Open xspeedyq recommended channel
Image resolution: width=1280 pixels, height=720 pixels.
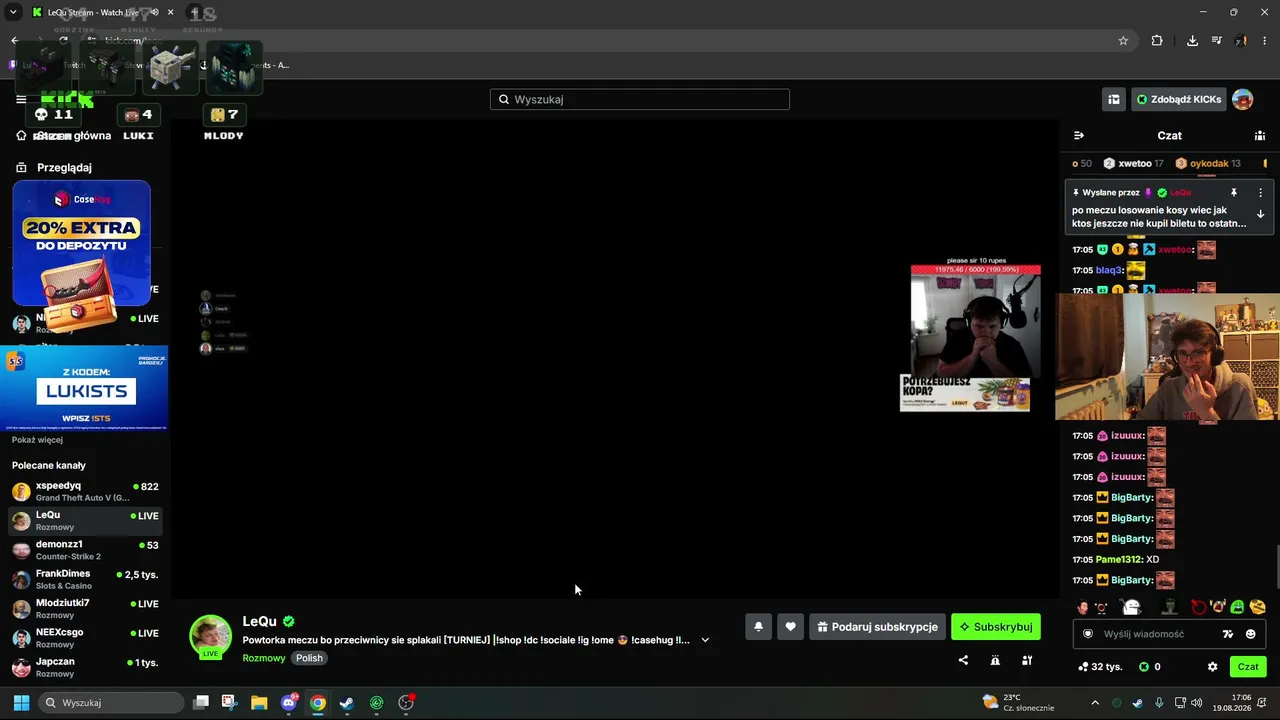click(85, 491)
